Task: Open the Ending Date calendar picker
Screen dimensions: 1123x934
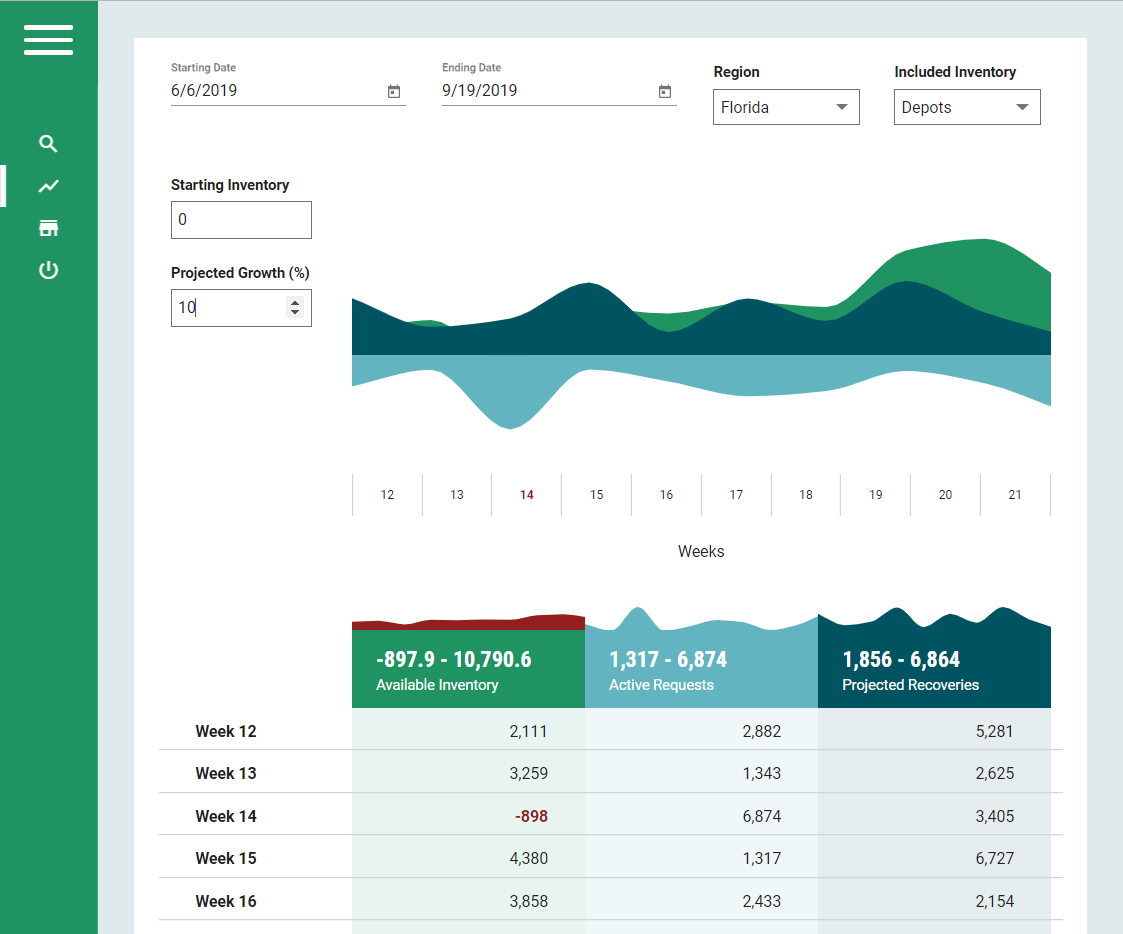Action: 665,91
